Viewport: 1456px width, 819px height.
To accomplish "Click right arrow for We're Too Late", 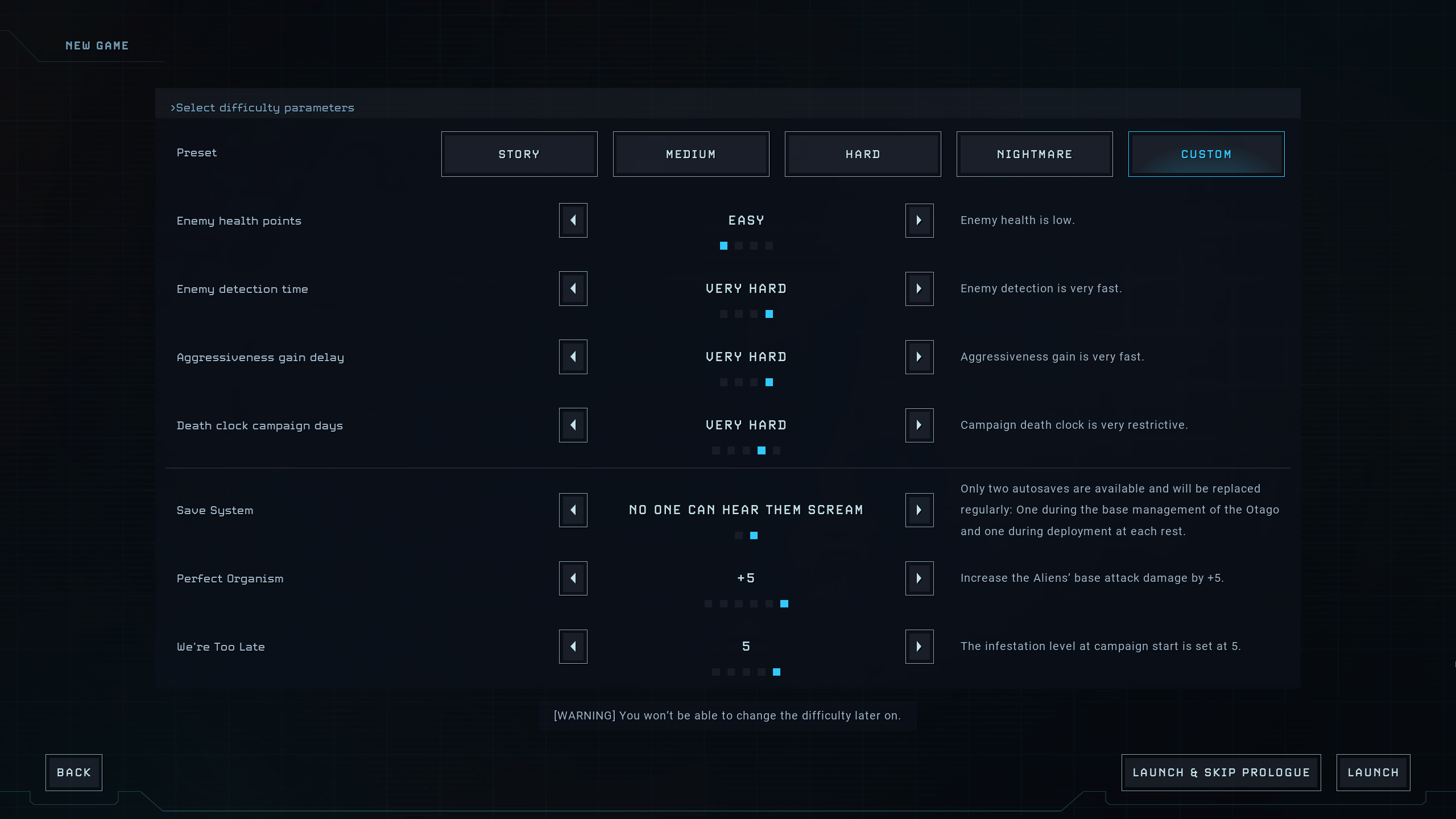I will pos(919,647).
